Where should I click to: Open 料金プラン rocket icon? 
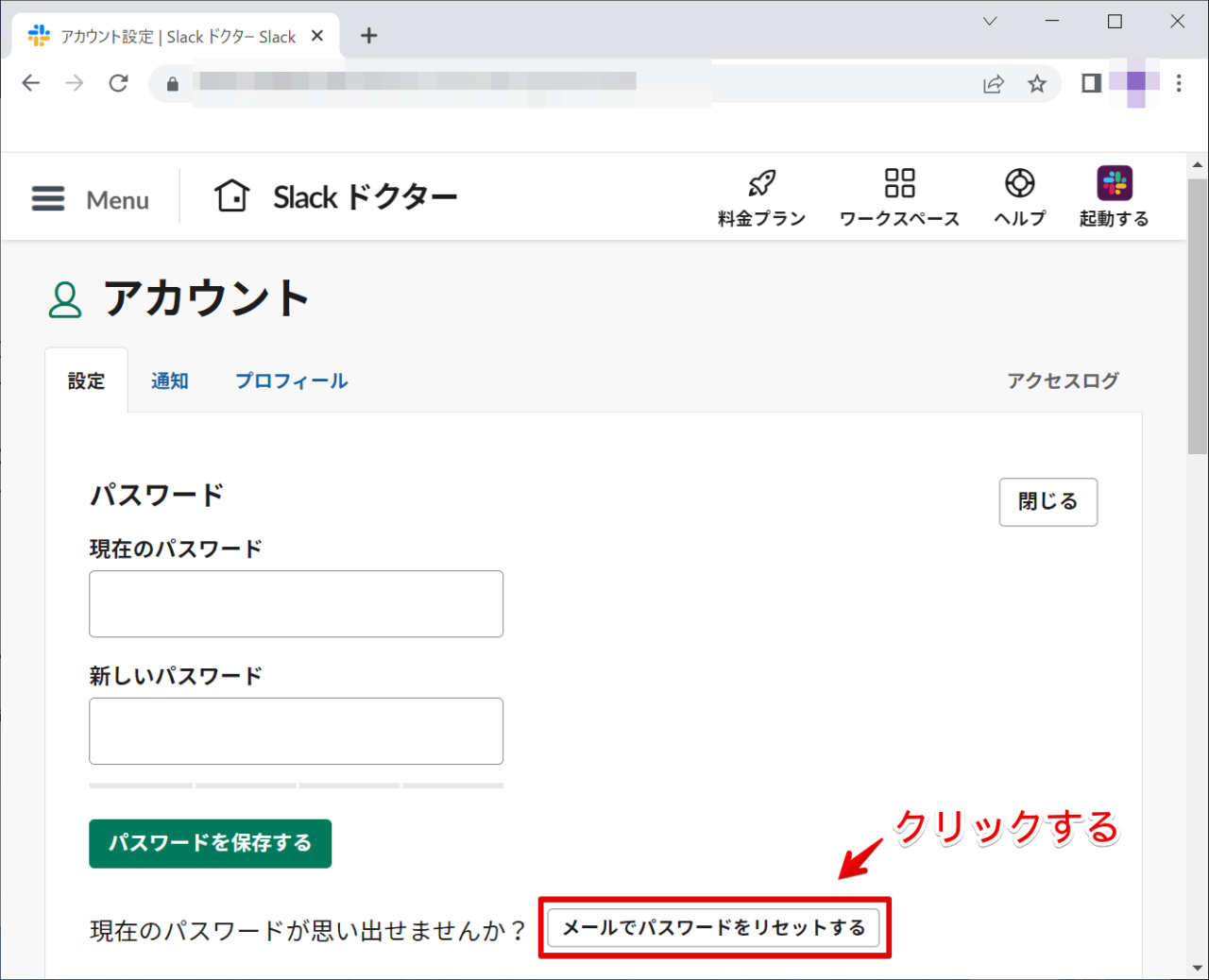[x=761, y=183]
